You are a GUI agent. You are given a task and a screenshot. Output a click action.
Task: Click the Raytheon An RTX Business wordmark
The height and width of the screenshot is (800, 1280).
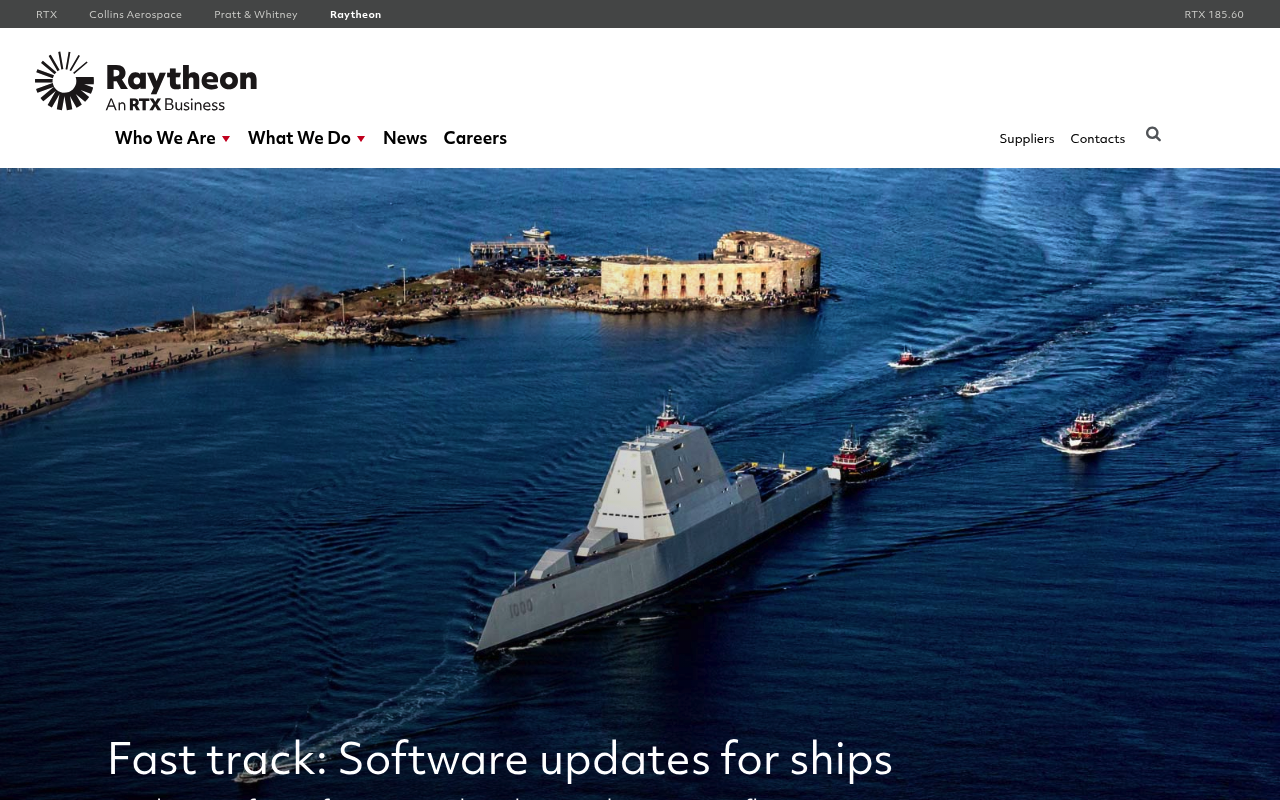pos(181,87)
